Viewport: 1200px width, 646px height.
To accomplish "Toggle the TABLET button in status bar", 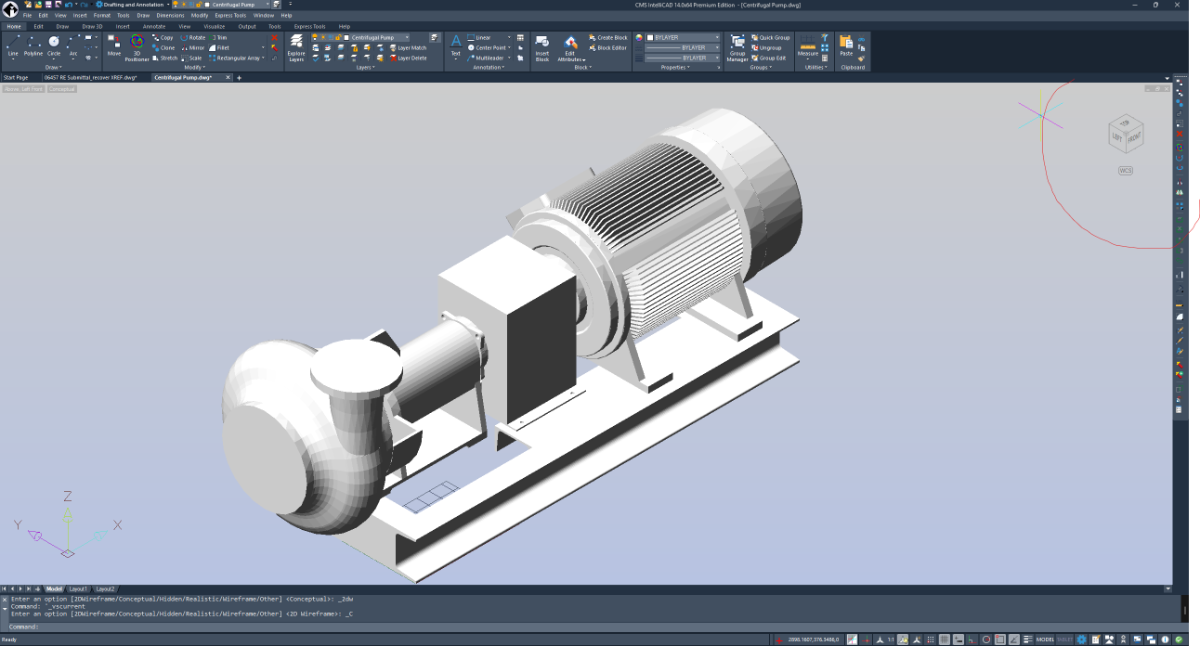I will pyautogui.click(x=1065, y=639).
